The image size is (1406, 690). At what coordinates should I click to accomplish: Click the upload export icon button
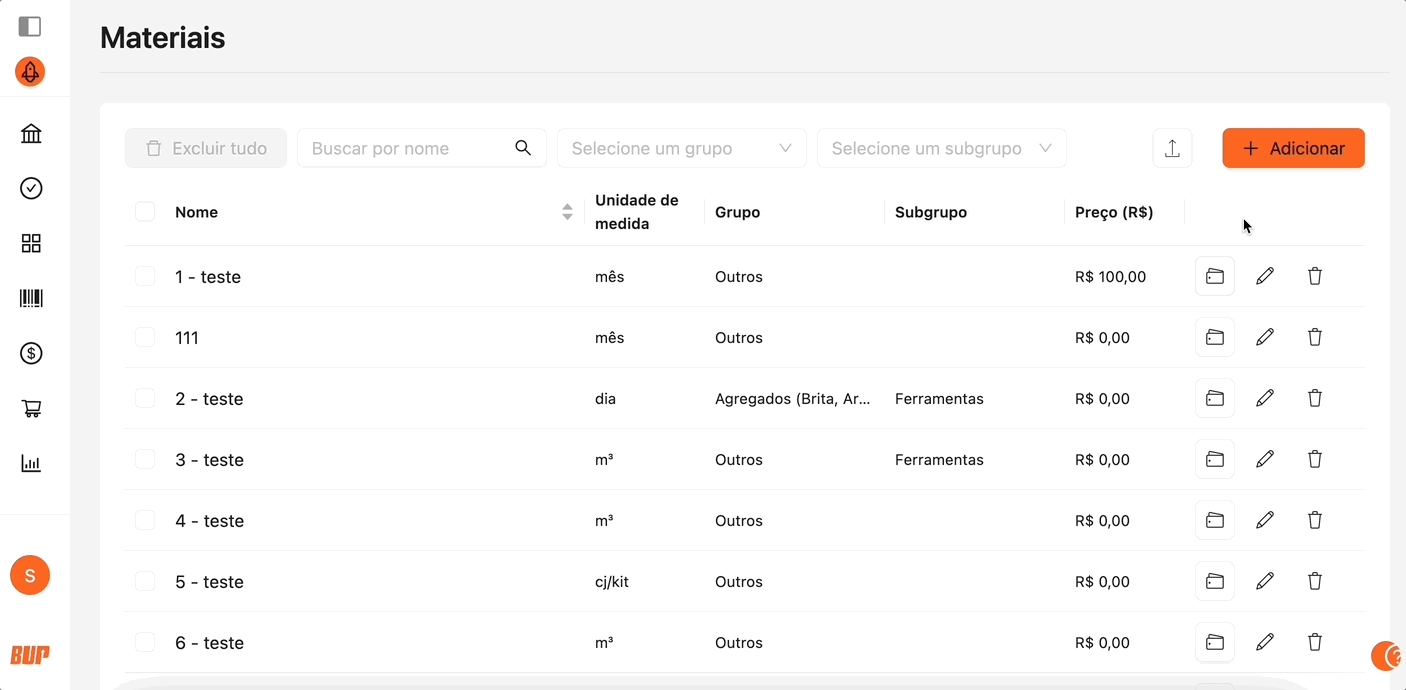coord(1172,148)
